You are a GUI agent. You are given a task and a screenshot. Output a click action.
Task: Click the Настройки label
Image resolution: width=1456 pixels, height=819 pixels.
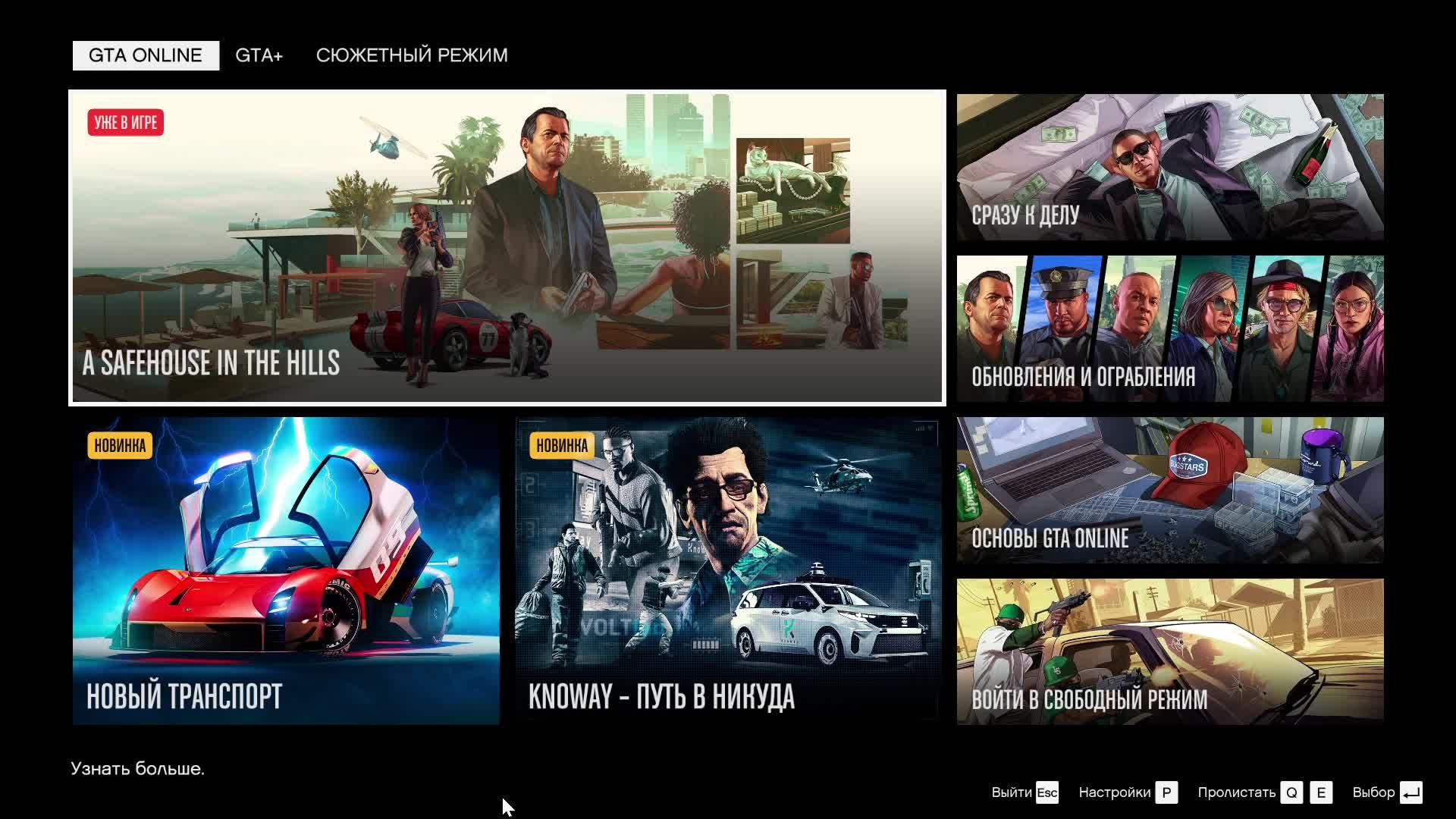click(x=1115, y=792)
